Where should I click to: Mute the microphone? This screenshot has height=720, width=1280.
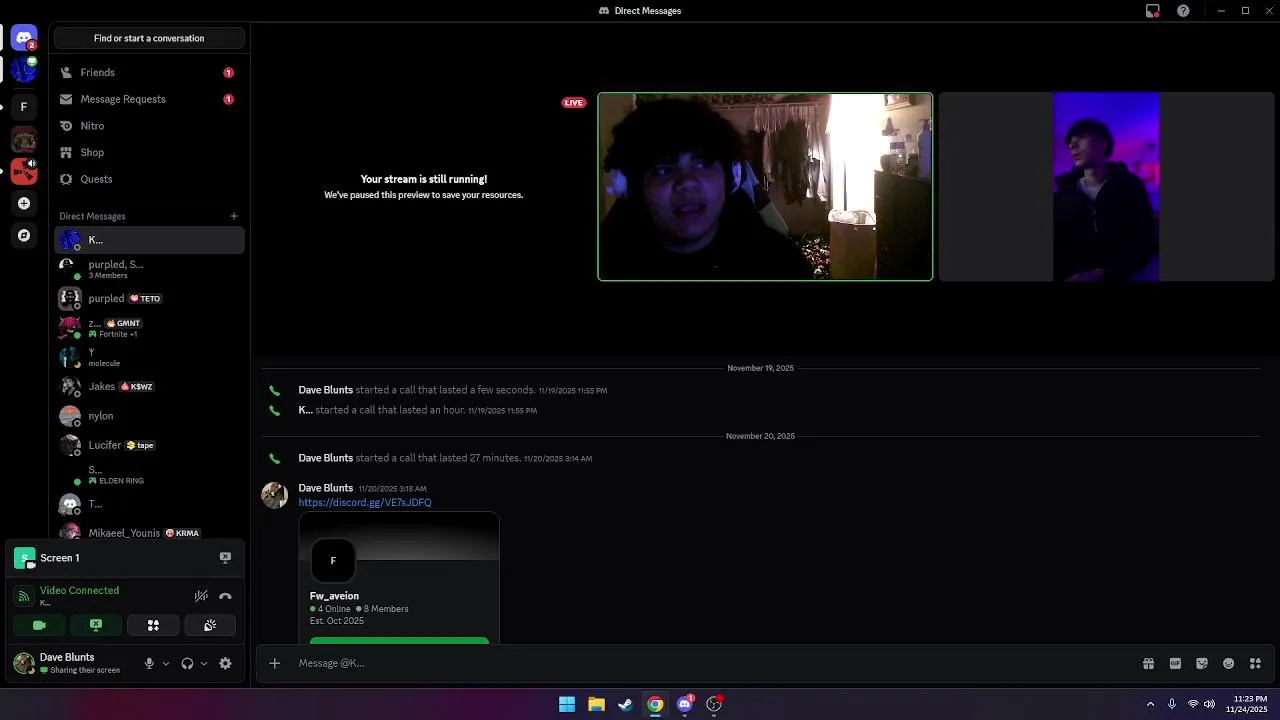coord(149,663)
